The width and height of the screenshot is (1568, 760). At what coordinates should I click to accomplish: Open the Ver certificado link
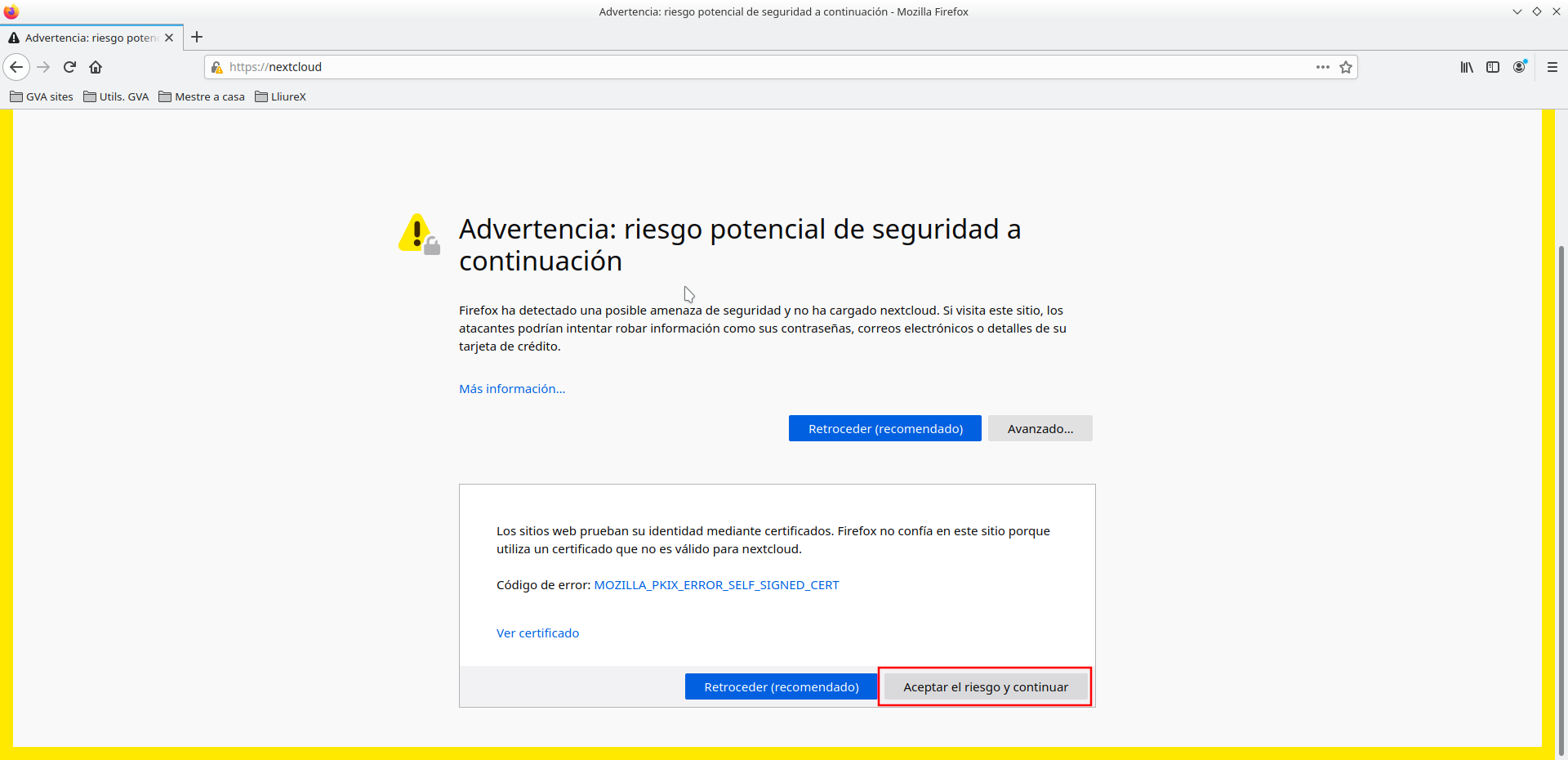tap(537, 633)
